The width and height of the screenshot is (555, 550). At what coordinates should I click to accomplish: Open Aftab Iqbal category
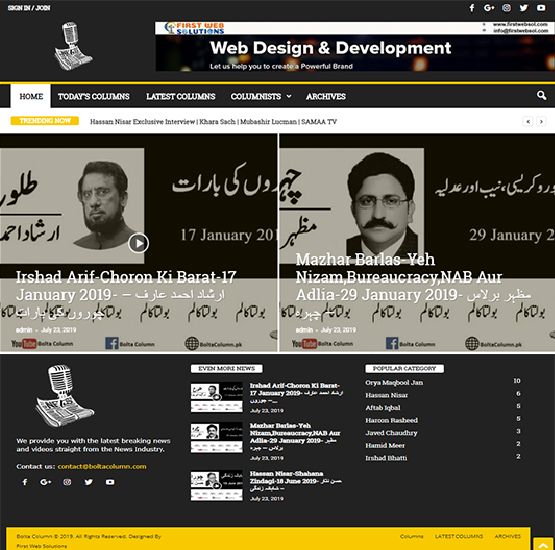383,408
